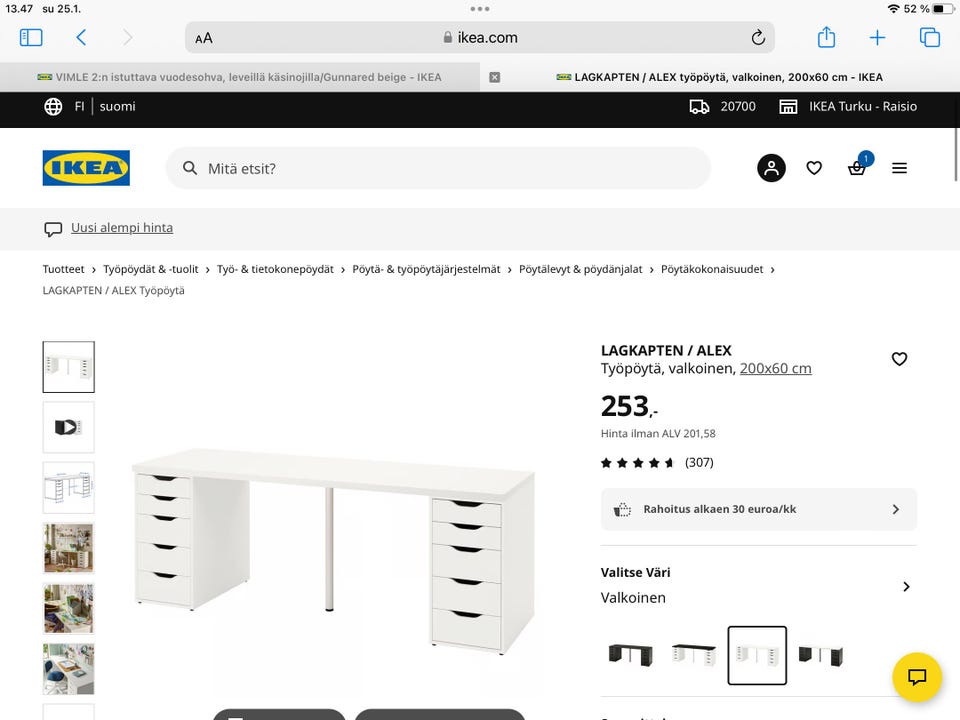Open the hamburger menu icon
The width and height of the screenshot is (960, 720).
point(899,168)
